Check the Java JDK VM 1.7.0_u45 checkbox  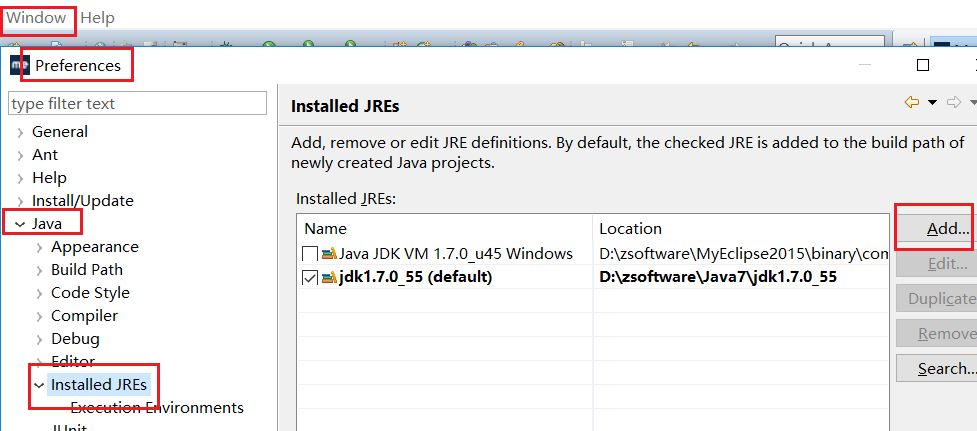click(x=310, y=254)
